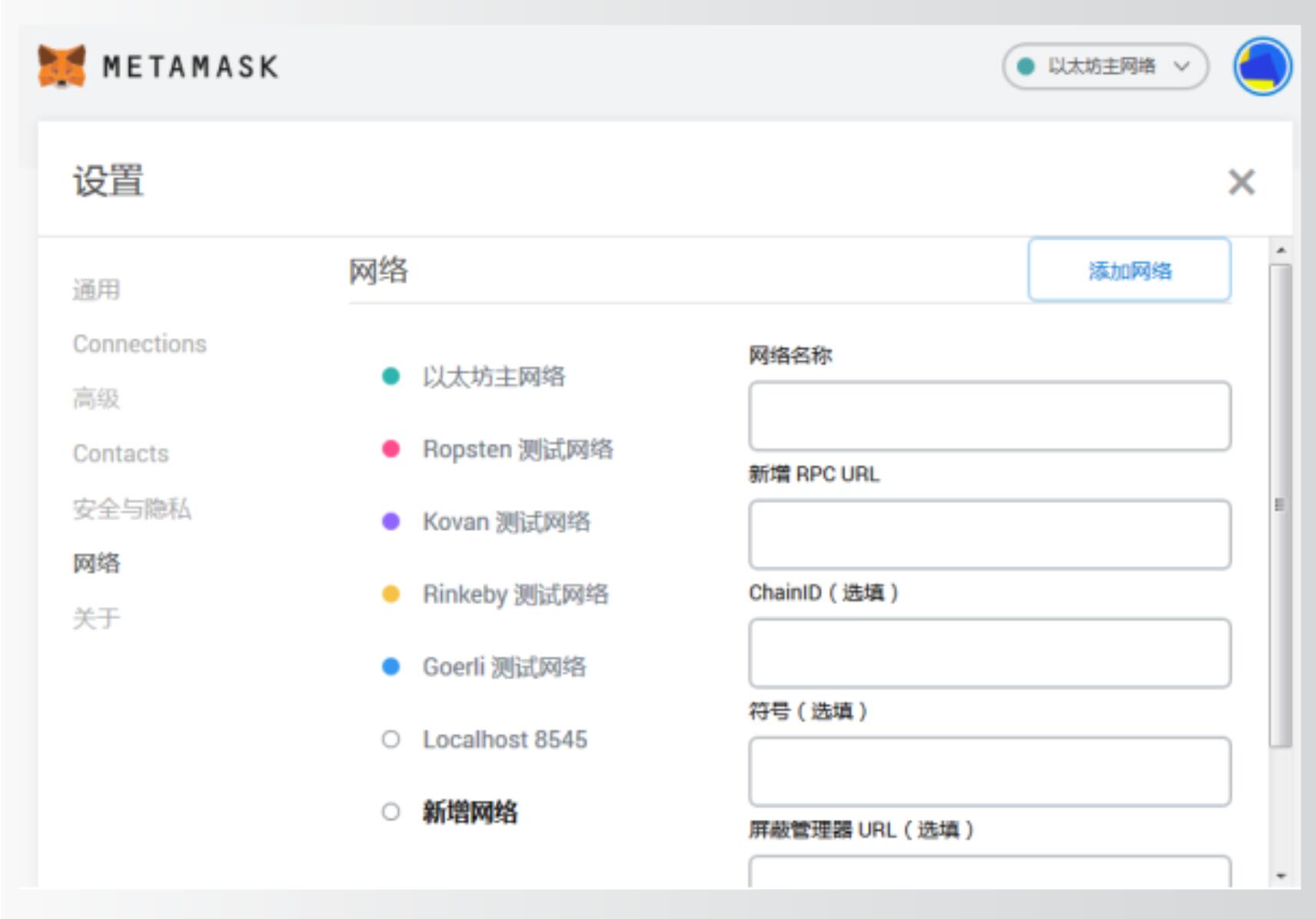This screenshot has height=919, width=1316.
Task: Click the purple dot beside Kovan
Action: pyautogui.click(x=390, y=522)
